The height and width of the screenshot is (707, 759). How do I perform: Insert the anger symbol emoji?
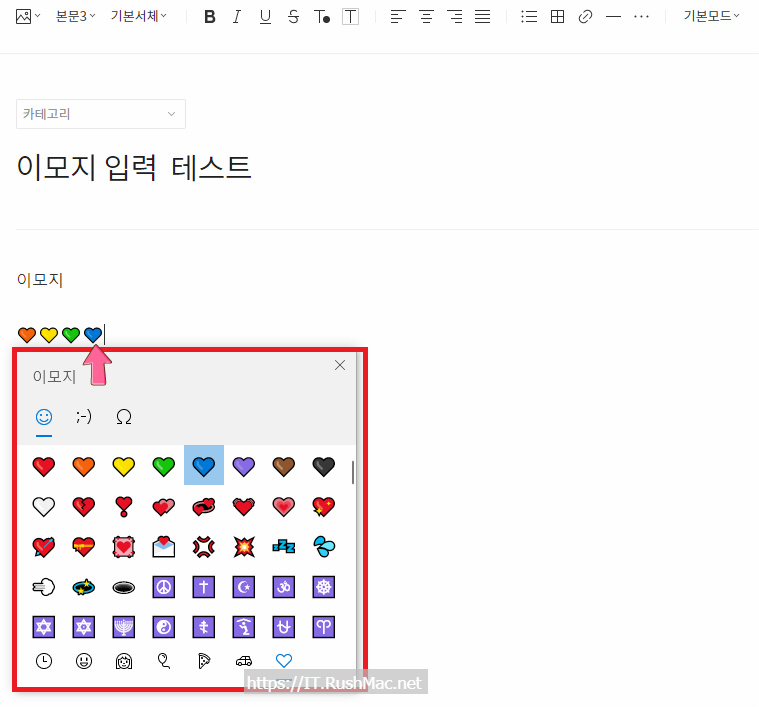[x=204, y=547]
